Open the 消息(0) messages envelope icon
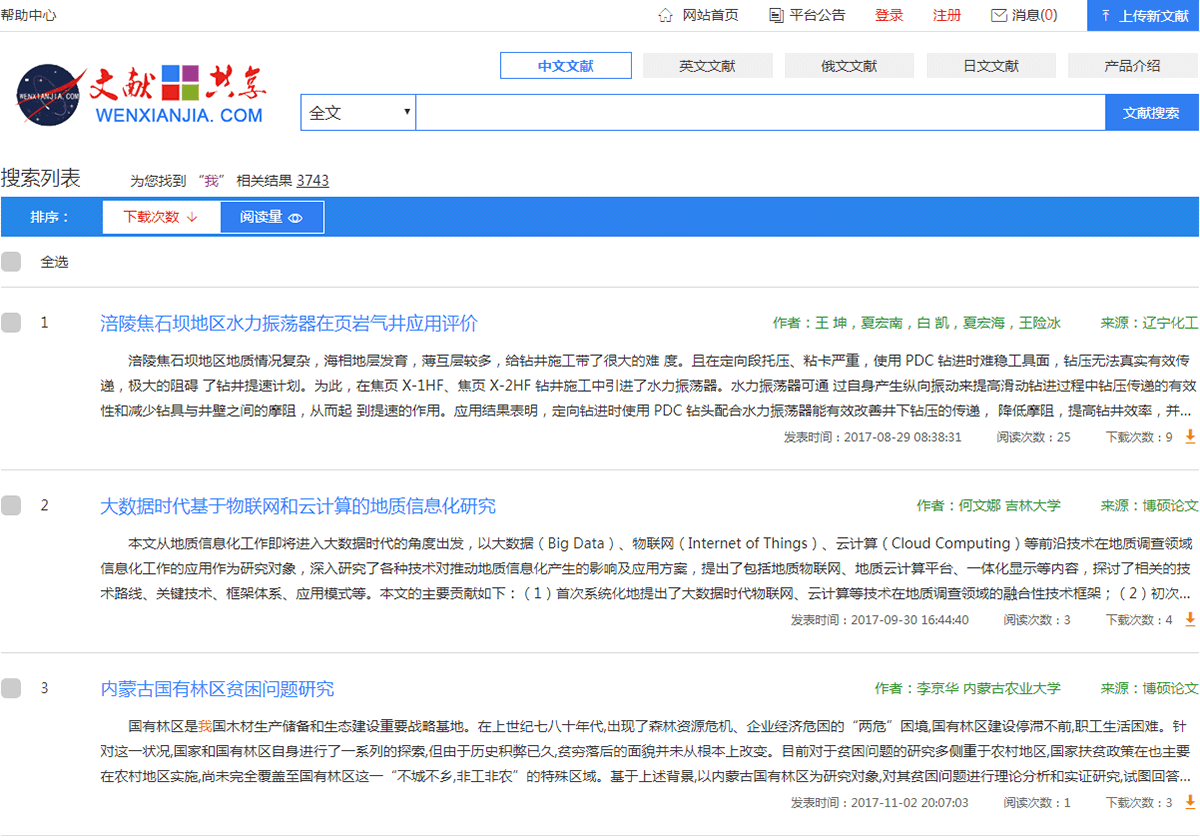 (x=1000, y=15)
